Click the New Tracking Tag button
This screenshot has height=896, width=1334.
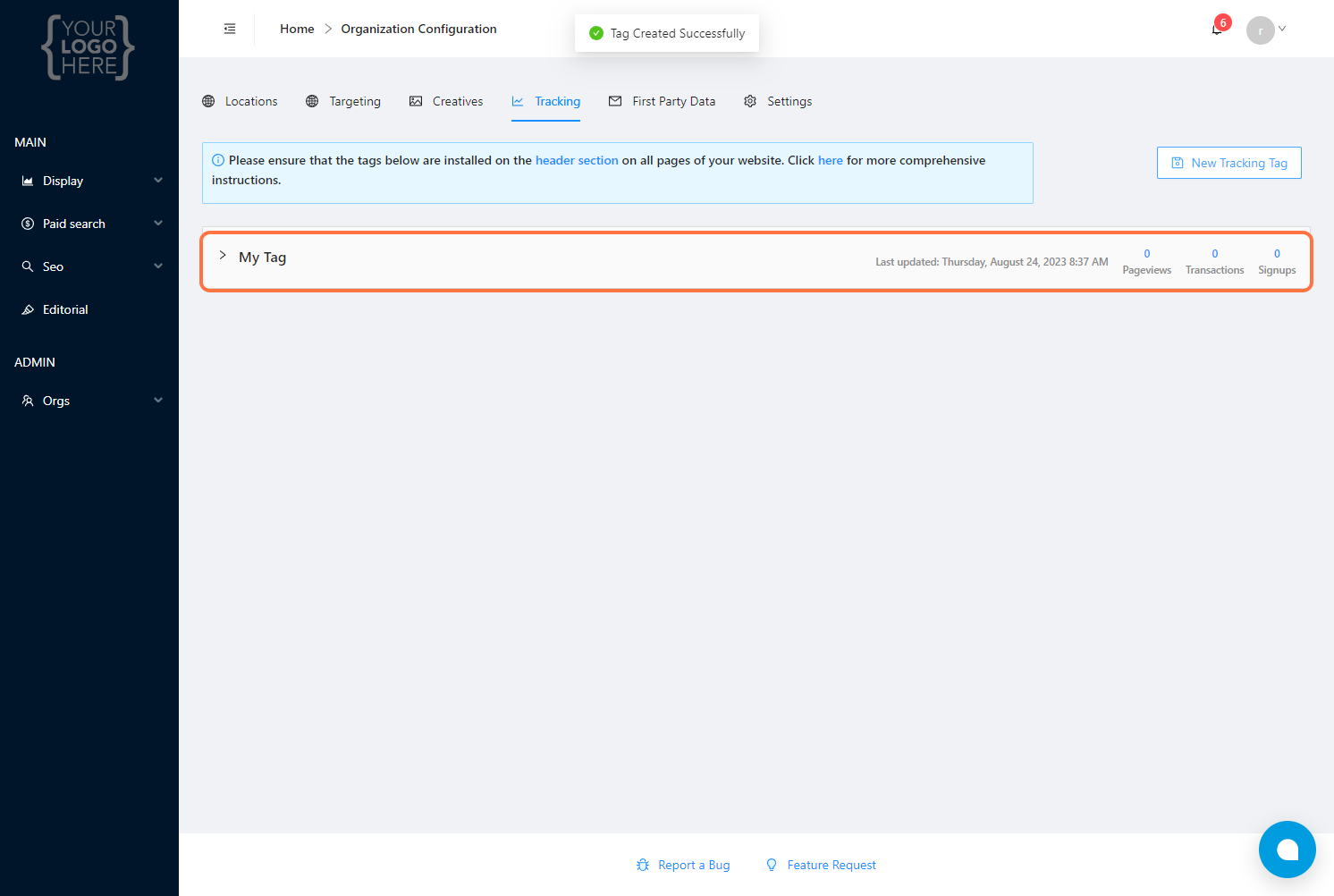[x=1228, y=163]
